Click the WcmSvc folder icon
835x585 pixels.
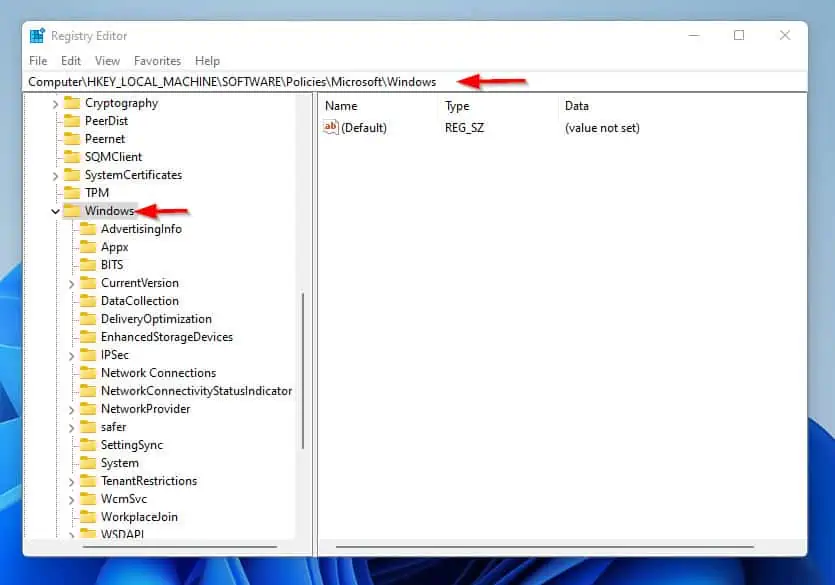[x=88, y=499]
